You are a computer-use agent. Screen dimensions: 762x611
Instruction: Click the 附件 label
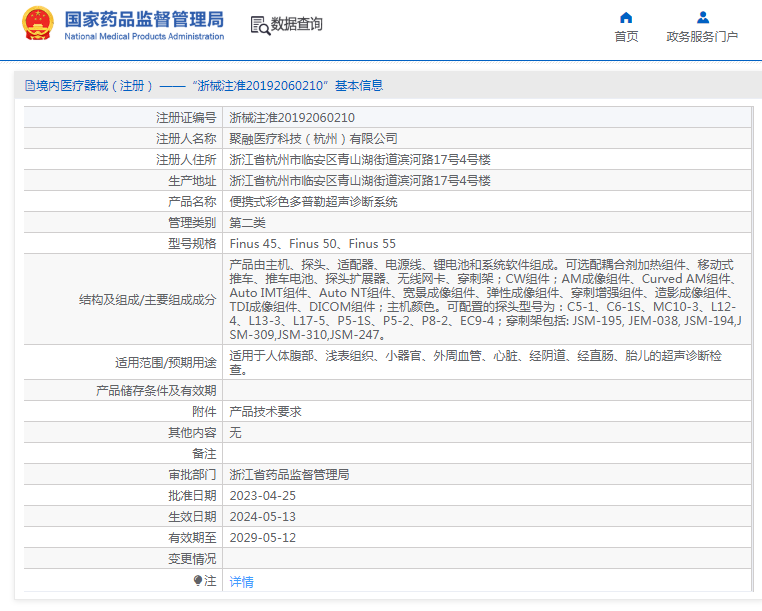click(204, 412)
